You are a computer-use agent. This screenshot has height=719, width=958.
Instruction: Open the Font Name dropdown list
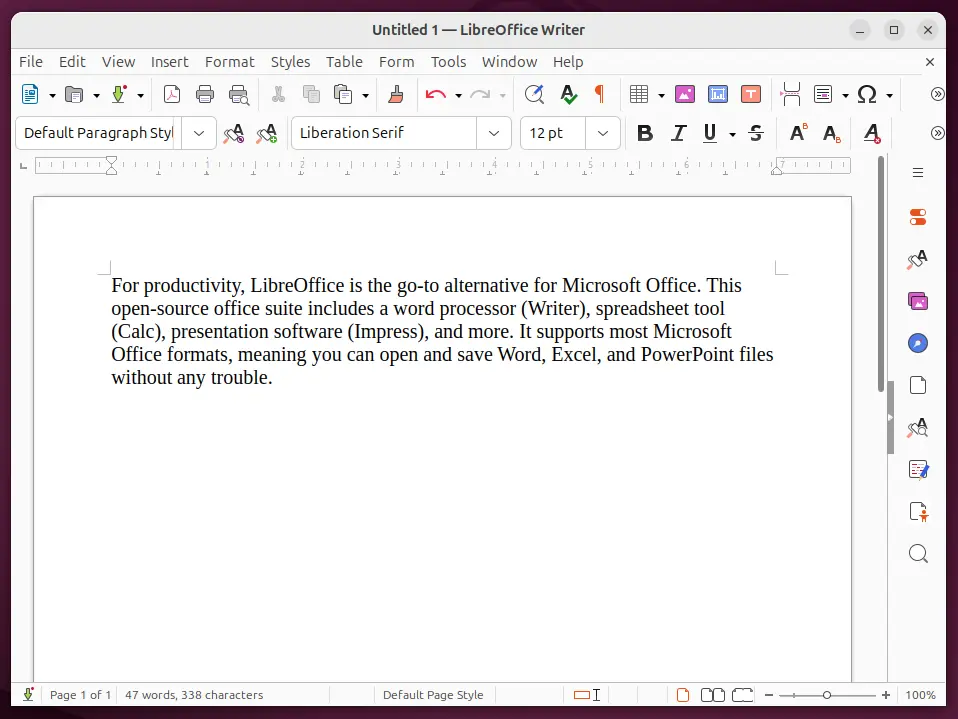pos(494,133)
